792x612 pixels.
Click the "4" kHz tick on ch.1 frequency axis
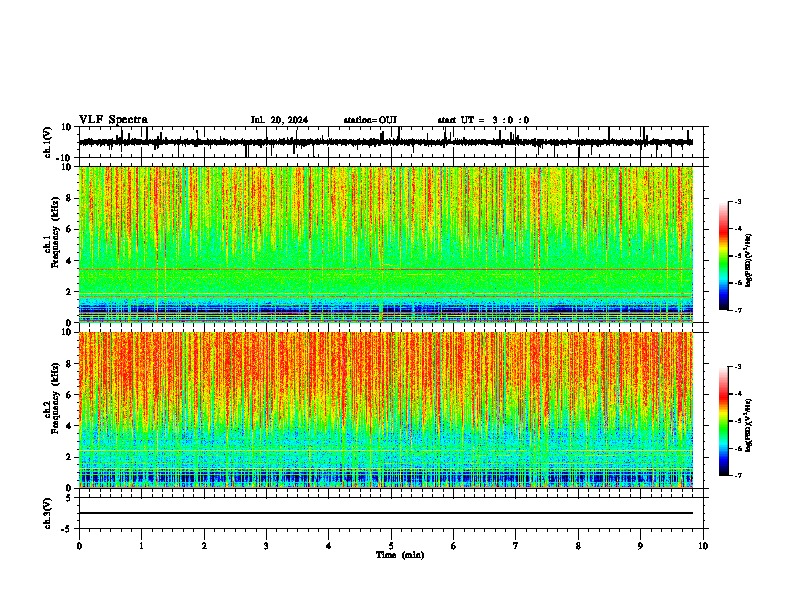(69, 261)
